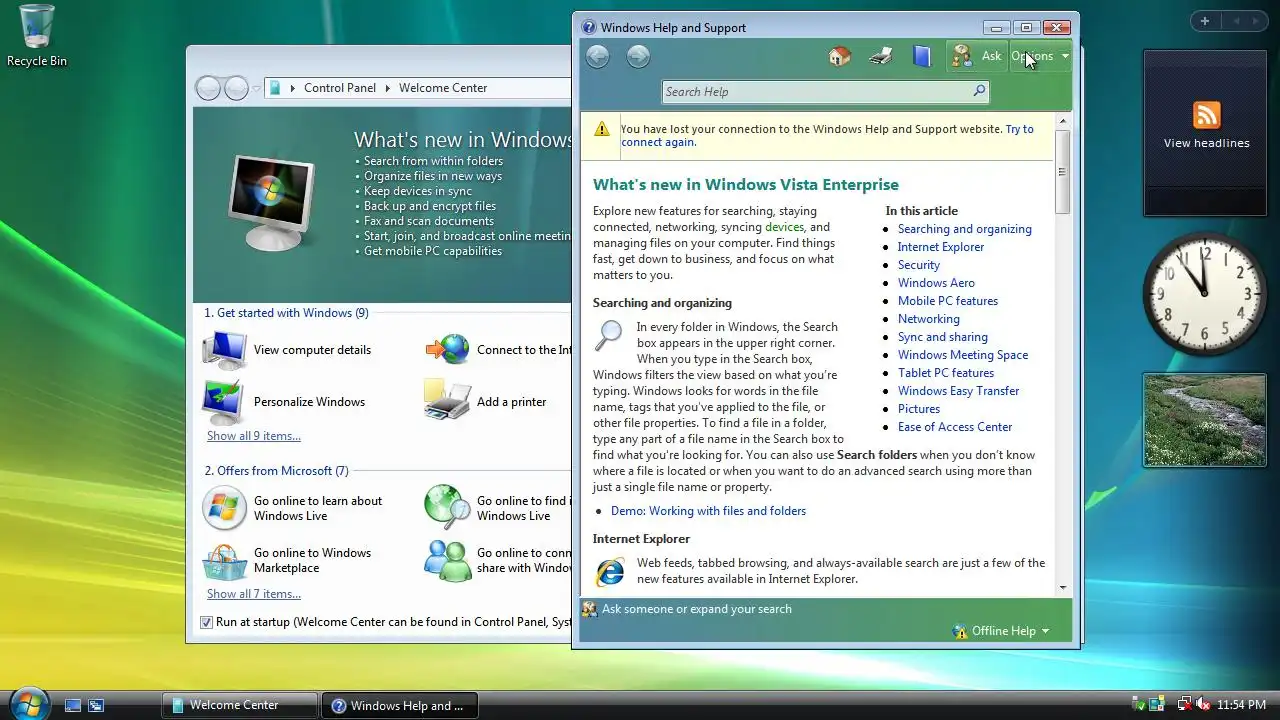Open the Windows Easy Transfer link
Viewport: 1280px width, 720px height.
(958, 391)
